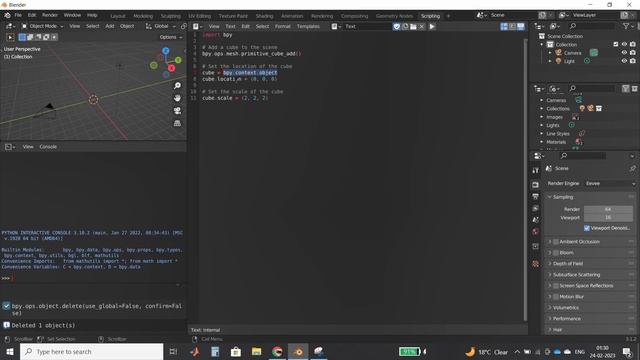Select the box select tool icon
The height and width of the screenshot is (360, 640).
tap(22, 37)
